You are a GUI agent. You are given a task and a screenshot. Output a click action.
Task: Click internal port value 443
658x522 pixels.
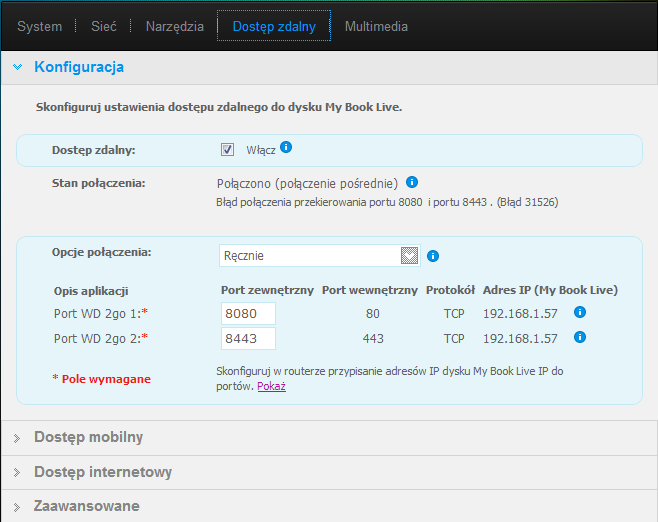point(373,339)
